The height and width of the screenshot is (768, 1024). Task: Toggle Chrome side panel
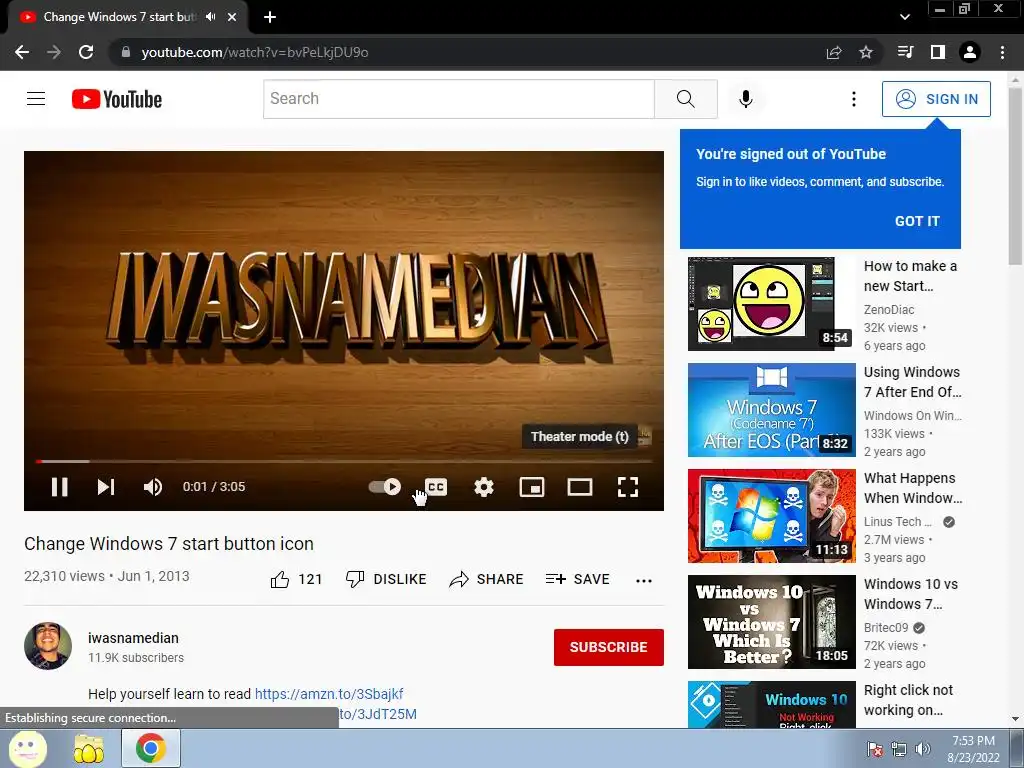click(938, 52)
